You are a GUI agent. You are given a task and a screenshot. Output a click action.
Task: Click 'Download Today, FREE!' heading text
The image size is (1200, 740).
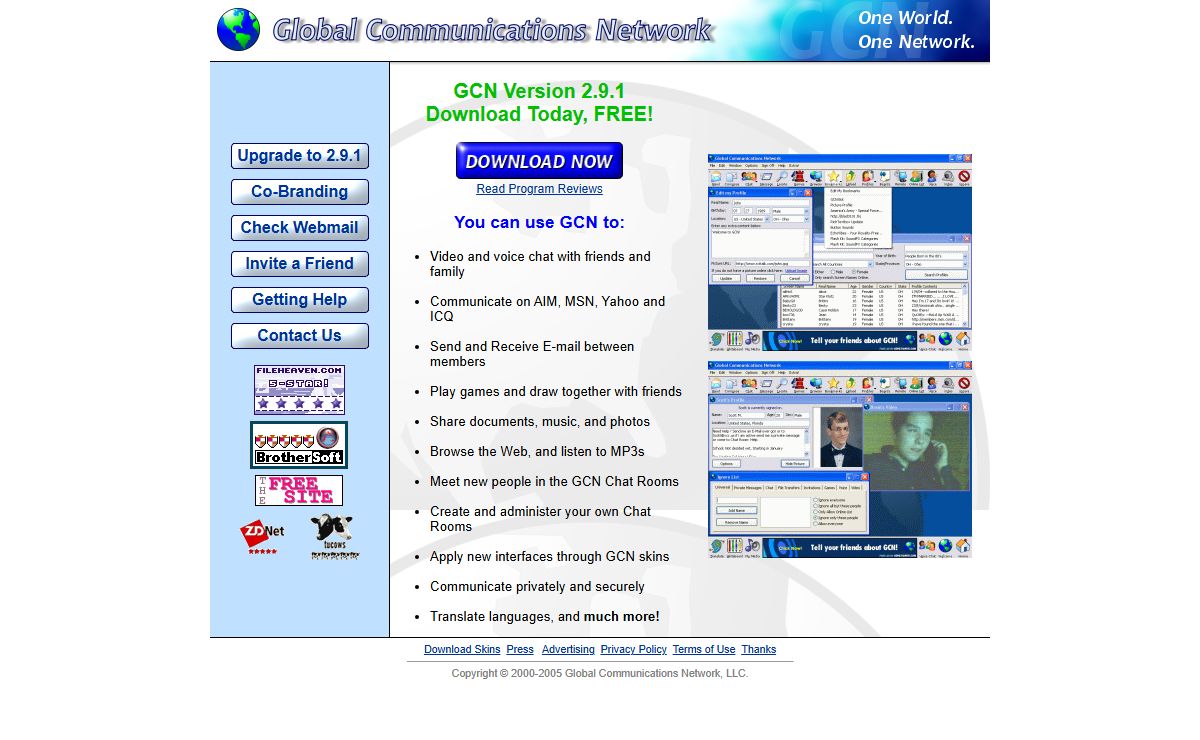539,115
